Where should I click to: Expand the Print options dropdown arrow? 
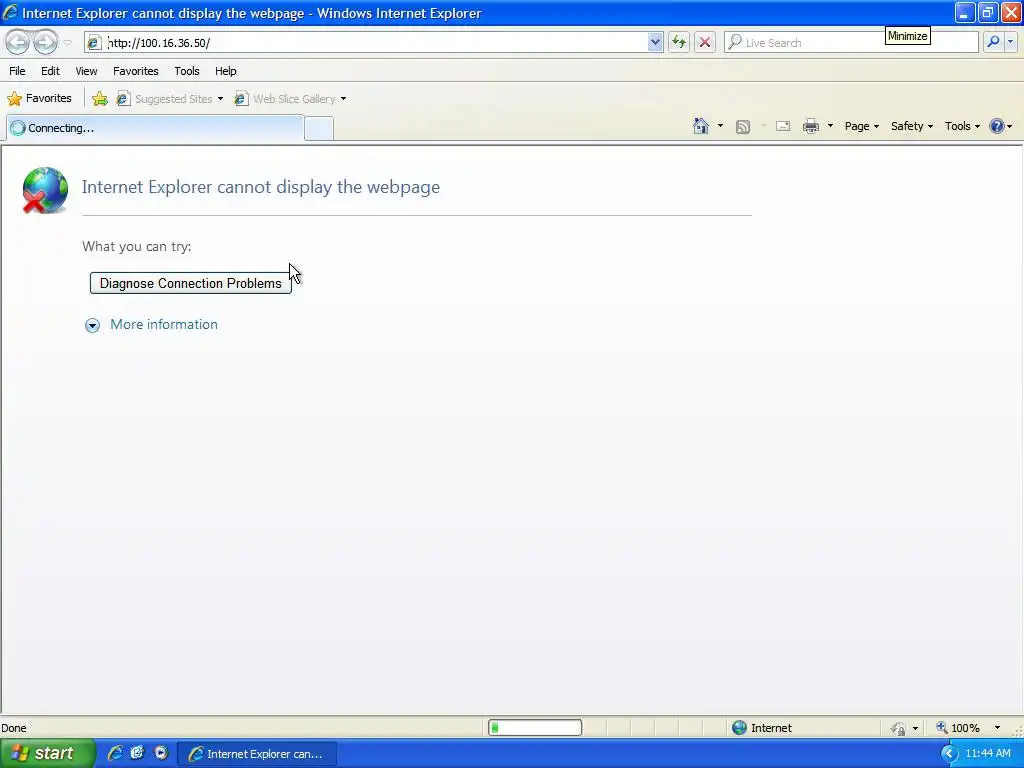point(830,126)
